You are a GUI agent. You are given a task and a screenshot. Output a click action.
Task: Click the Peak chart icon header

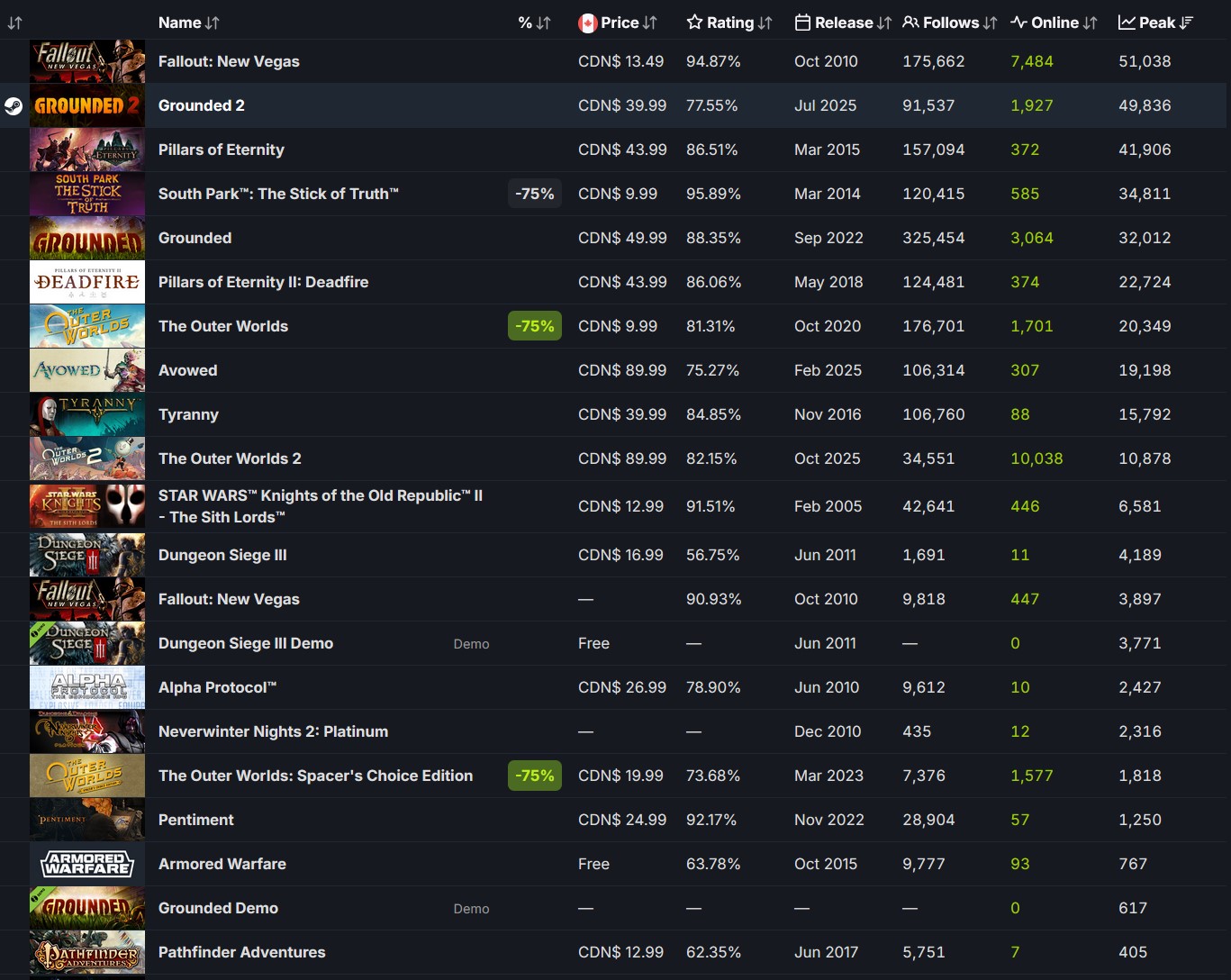click(1154, 23)
